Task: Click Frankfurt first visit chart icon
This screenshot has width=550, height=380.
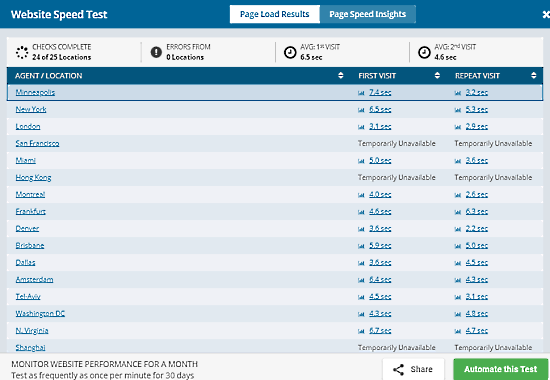Action: (361, 212)
